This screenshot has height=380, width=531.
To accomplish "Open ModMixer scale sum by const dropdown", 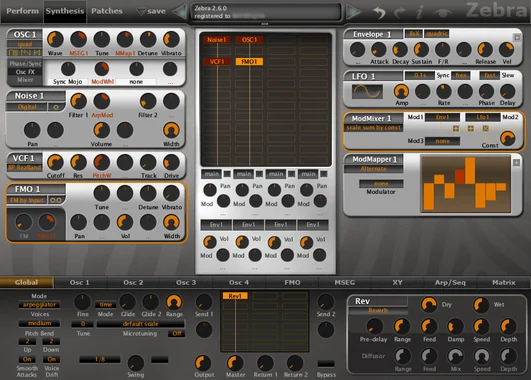I will click(x=374, y=128).
